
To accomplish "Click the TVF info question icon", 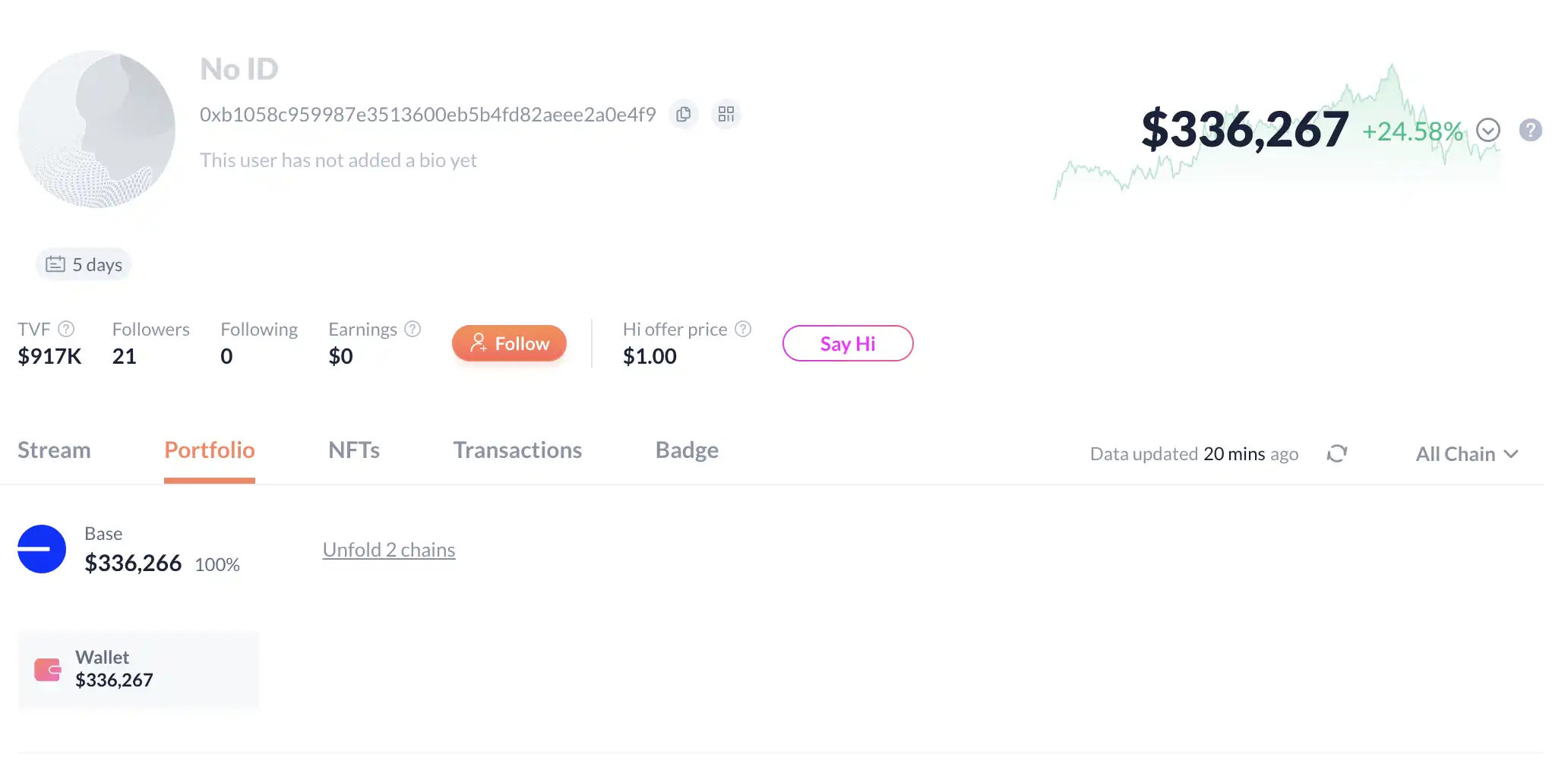I will (66, 329).
